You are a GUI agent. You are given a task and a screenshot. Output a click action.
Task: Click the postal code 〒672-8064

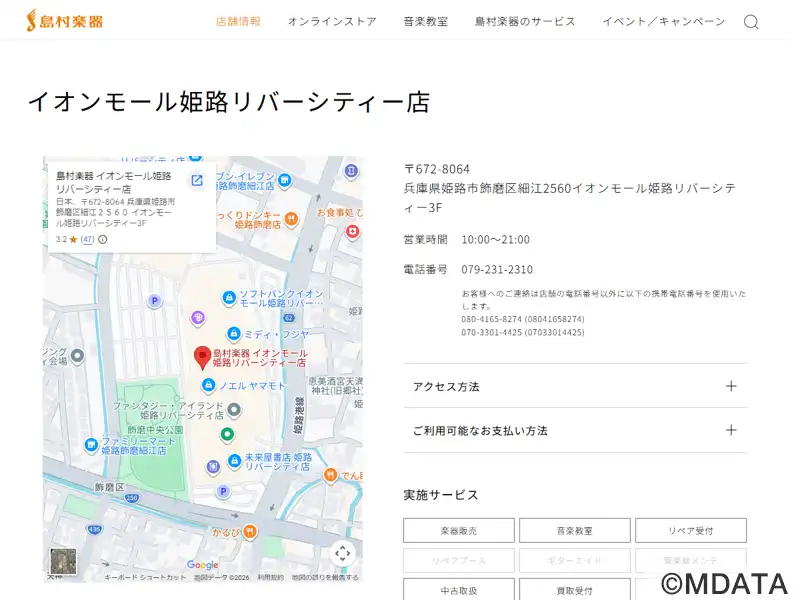coord(437,169)
